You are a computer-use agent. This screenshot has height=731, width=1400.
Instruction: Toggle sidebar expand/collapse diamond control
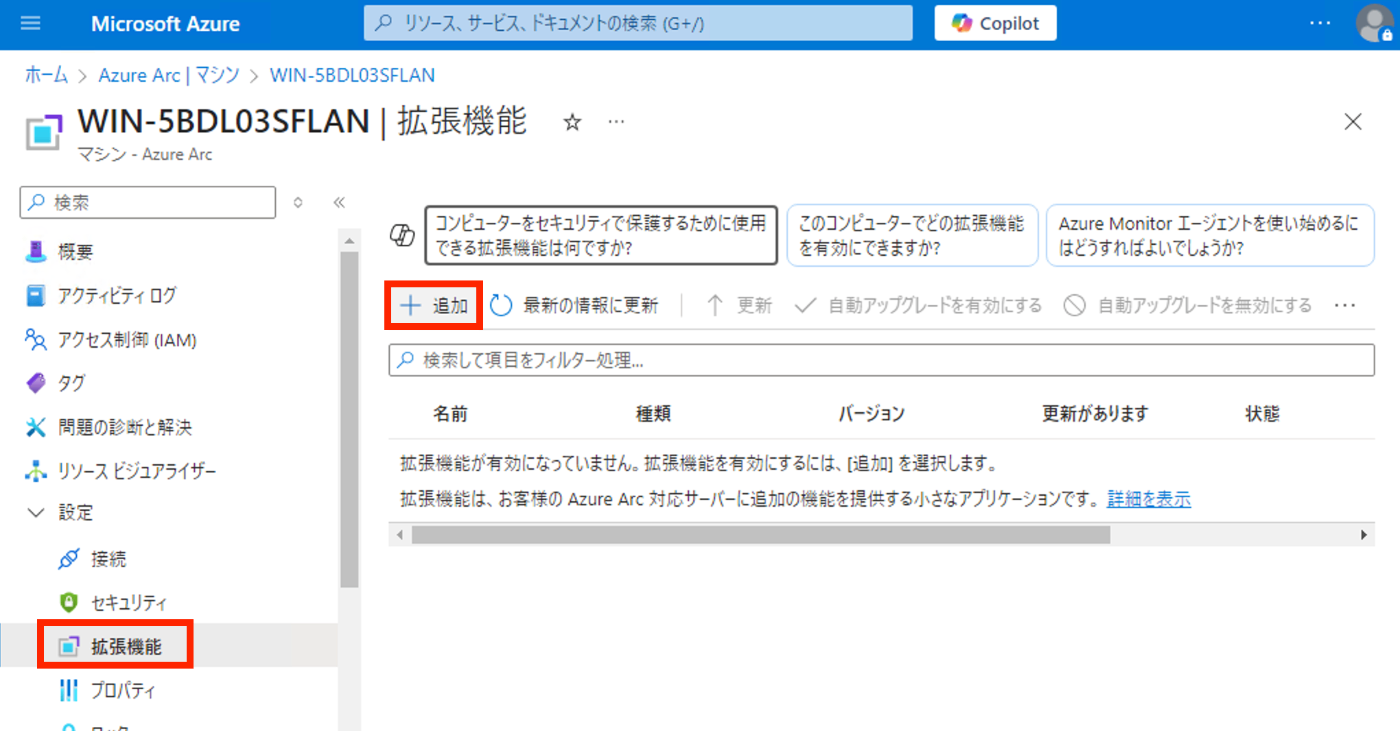[x=297, y=202]
